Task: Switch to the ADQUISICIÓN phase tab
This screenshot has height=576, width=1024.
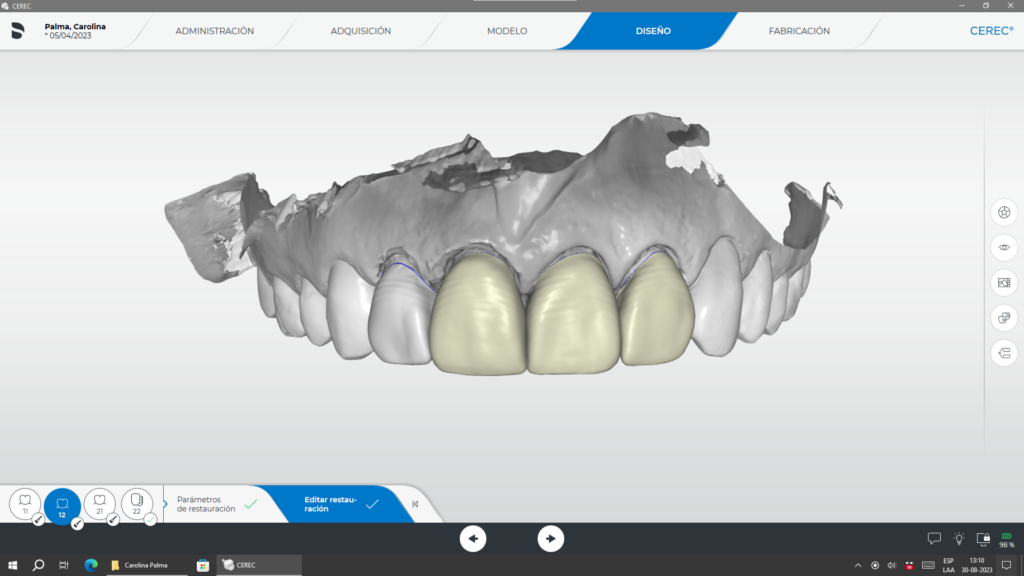Action: [x=360, y=31]
